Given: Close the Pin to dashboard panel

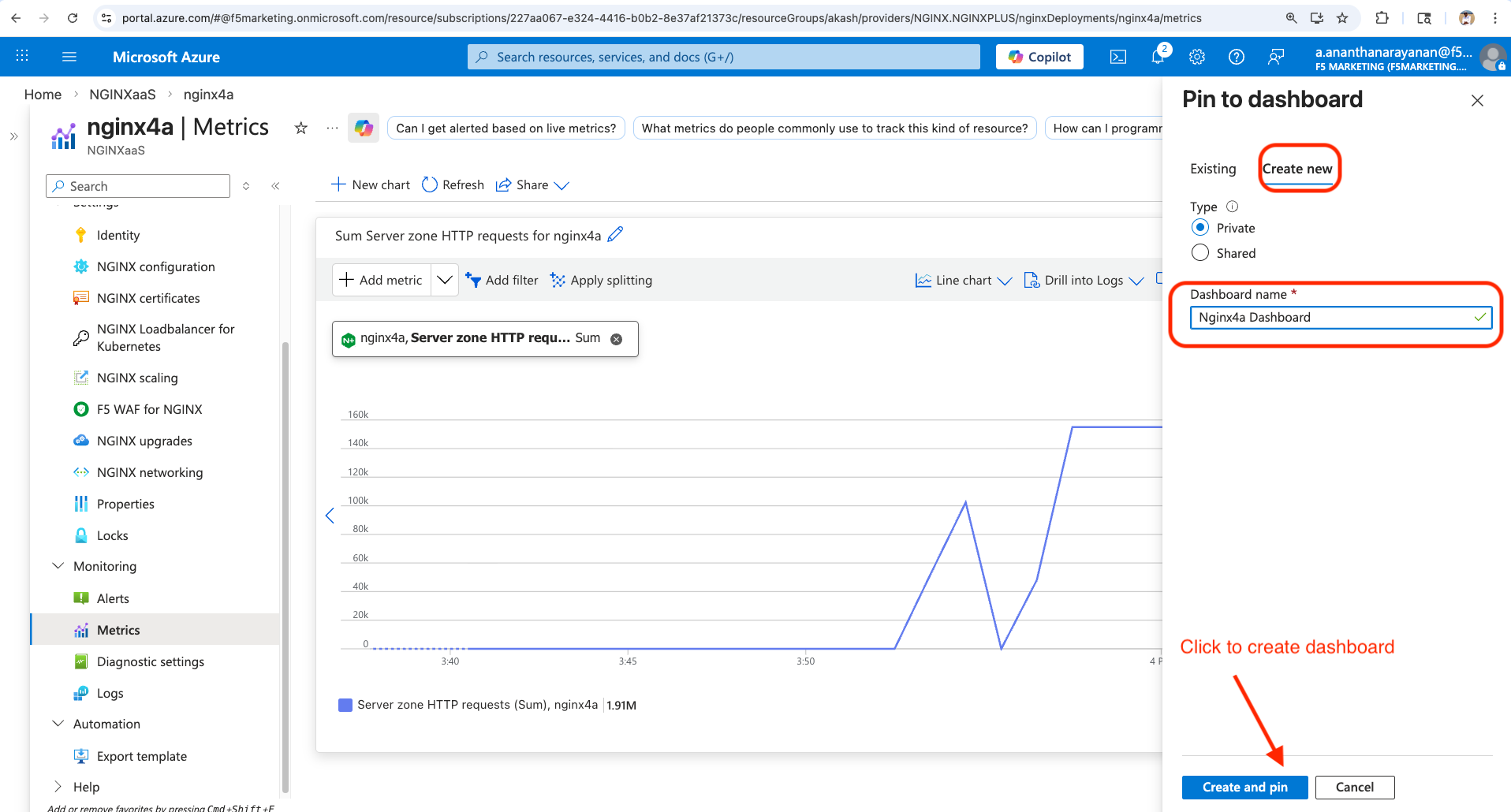Looking at the screenshot, I should [1477, 100].
